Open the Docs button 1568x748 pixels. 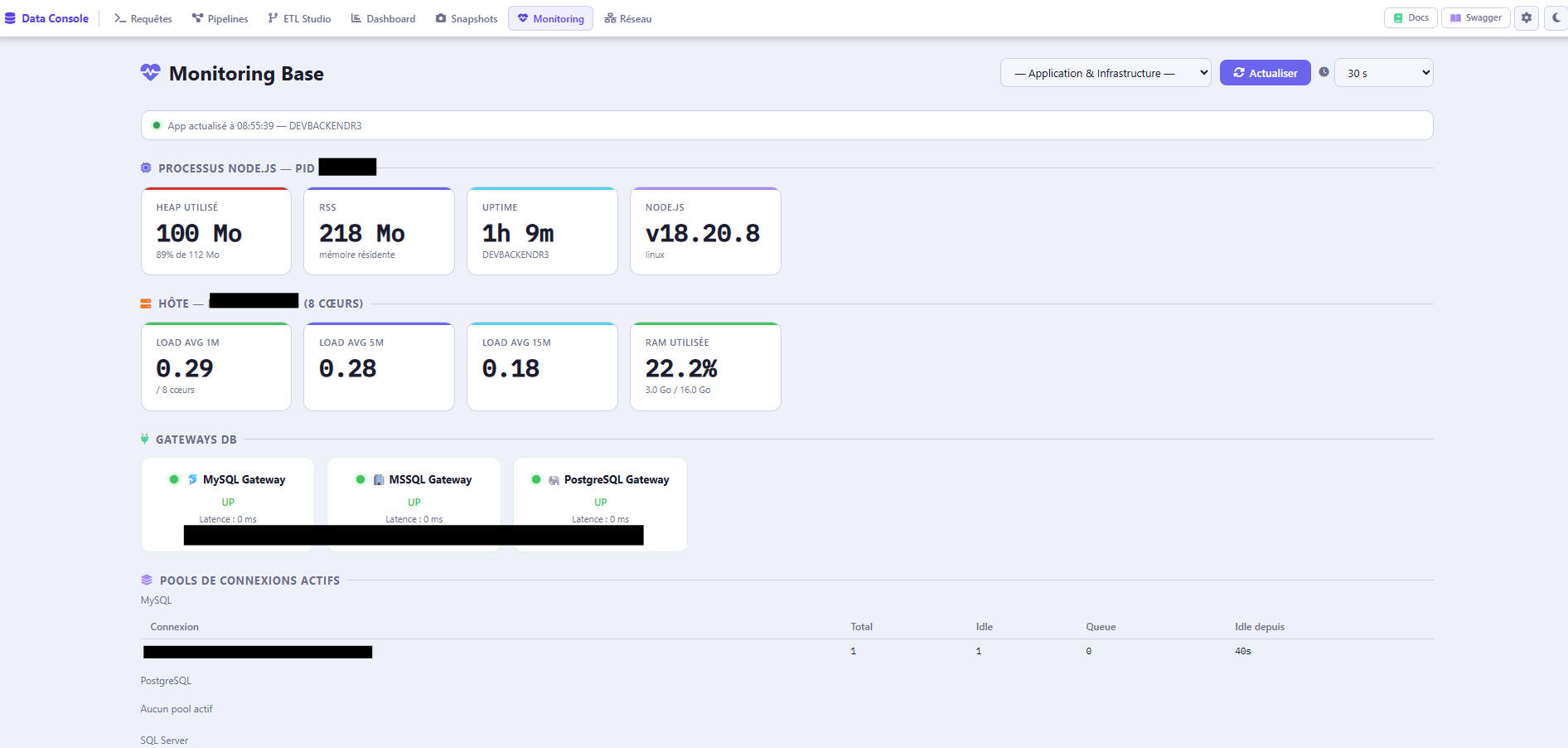pyautogui.click(x=1411, y=17)
